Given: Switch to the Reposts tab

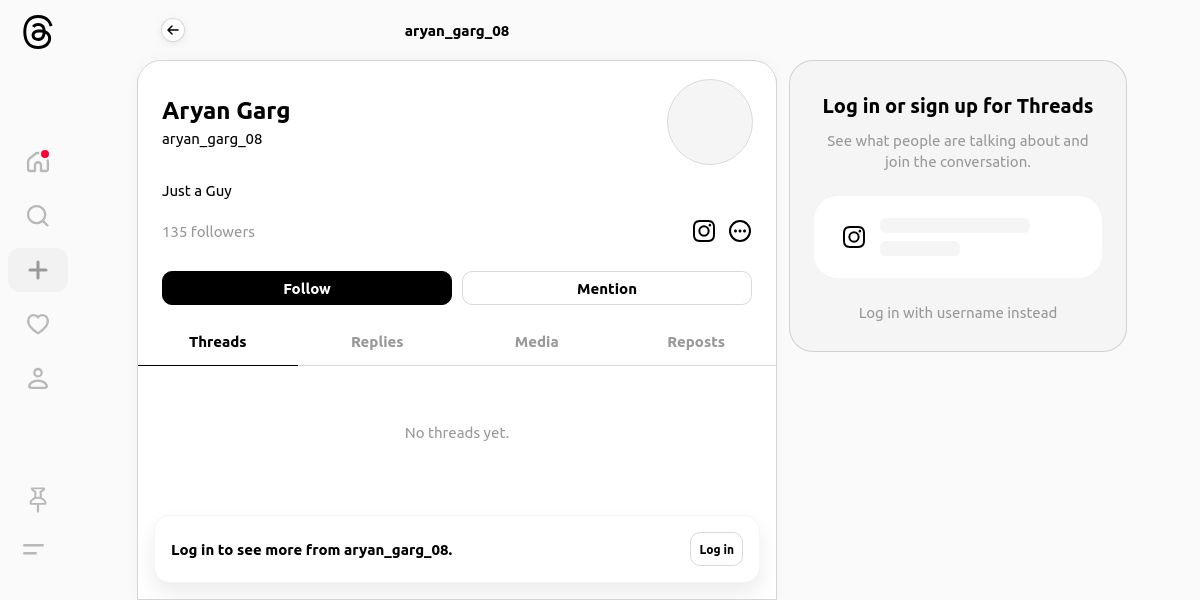Looking at the screenshot, I should point(696,342).
